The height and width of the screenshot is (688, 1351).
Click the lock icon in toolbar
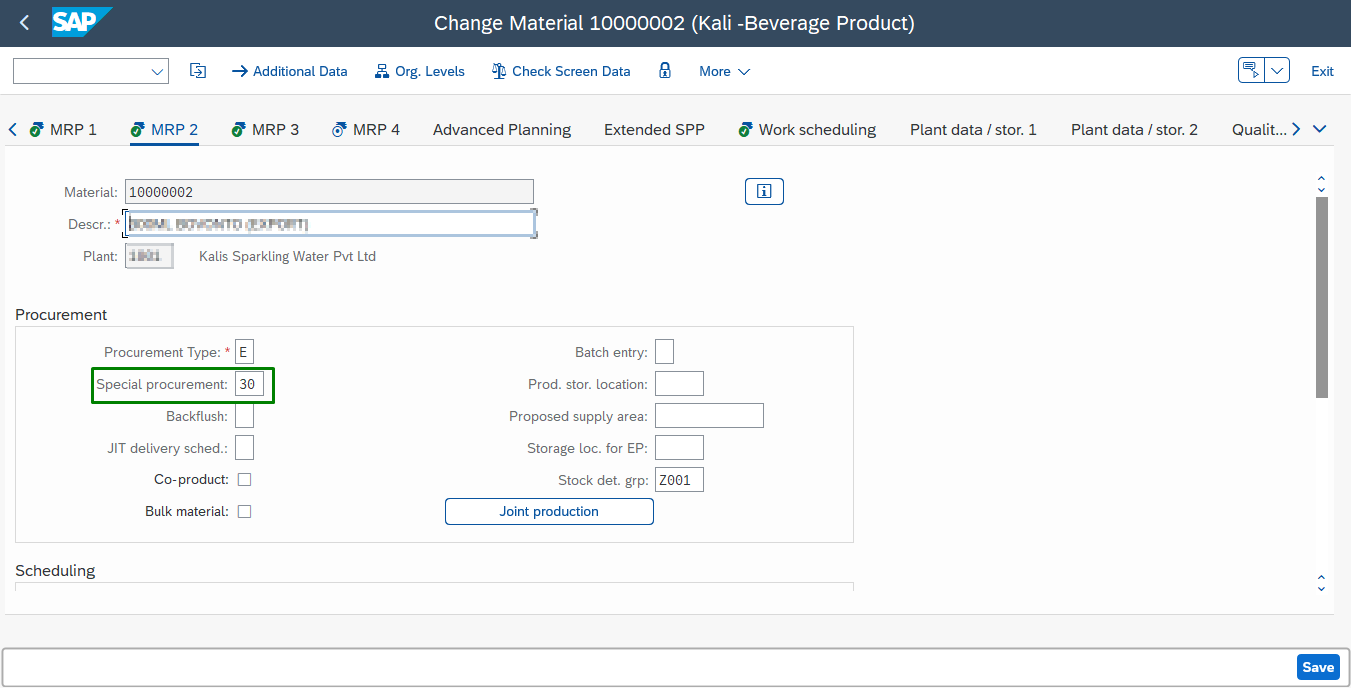pos(665,71)
